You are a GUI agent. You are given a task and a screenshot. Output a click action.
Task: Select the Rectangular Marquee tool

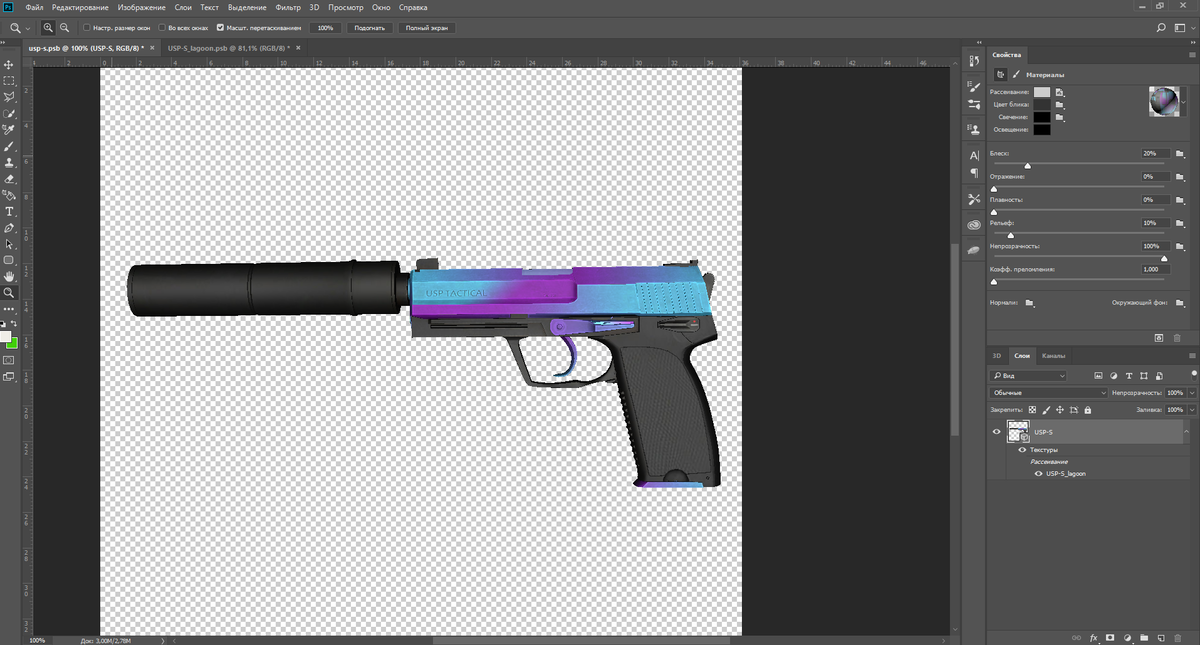[x=9, y=80]
